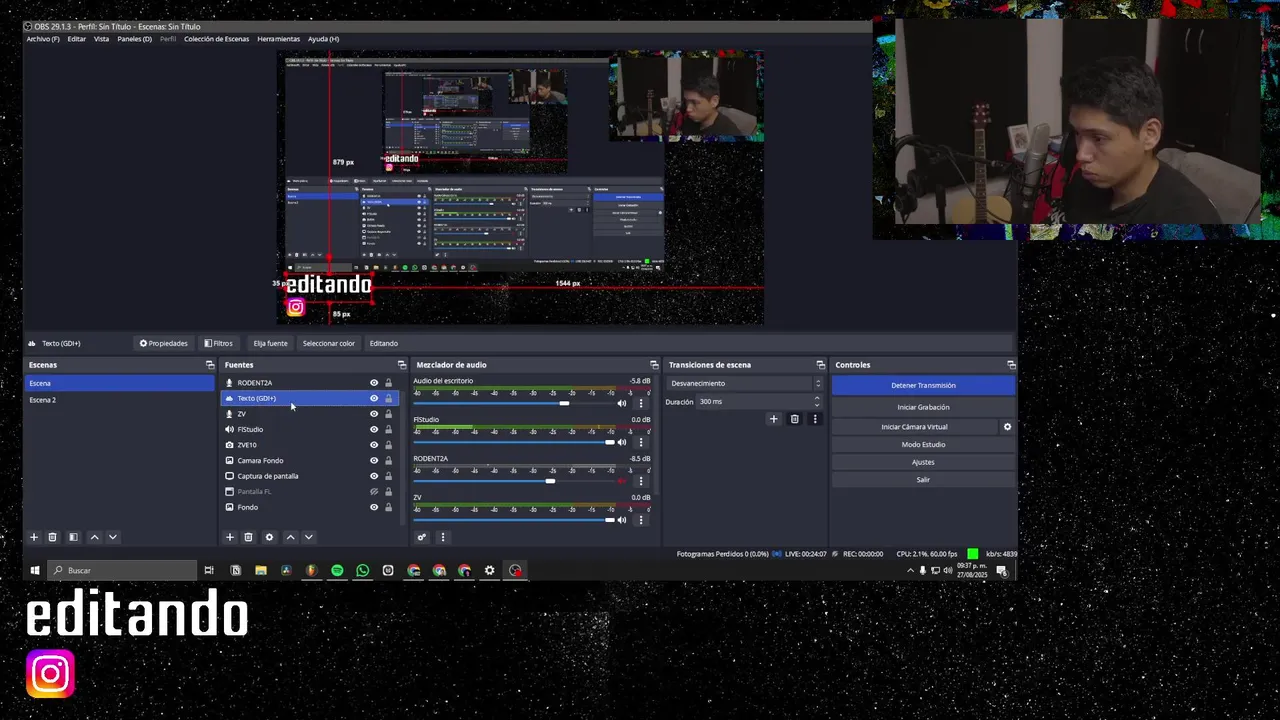Unmute the RODENT2A audio channel
This screenshot has height=720, width=1280.
point(621,481)
